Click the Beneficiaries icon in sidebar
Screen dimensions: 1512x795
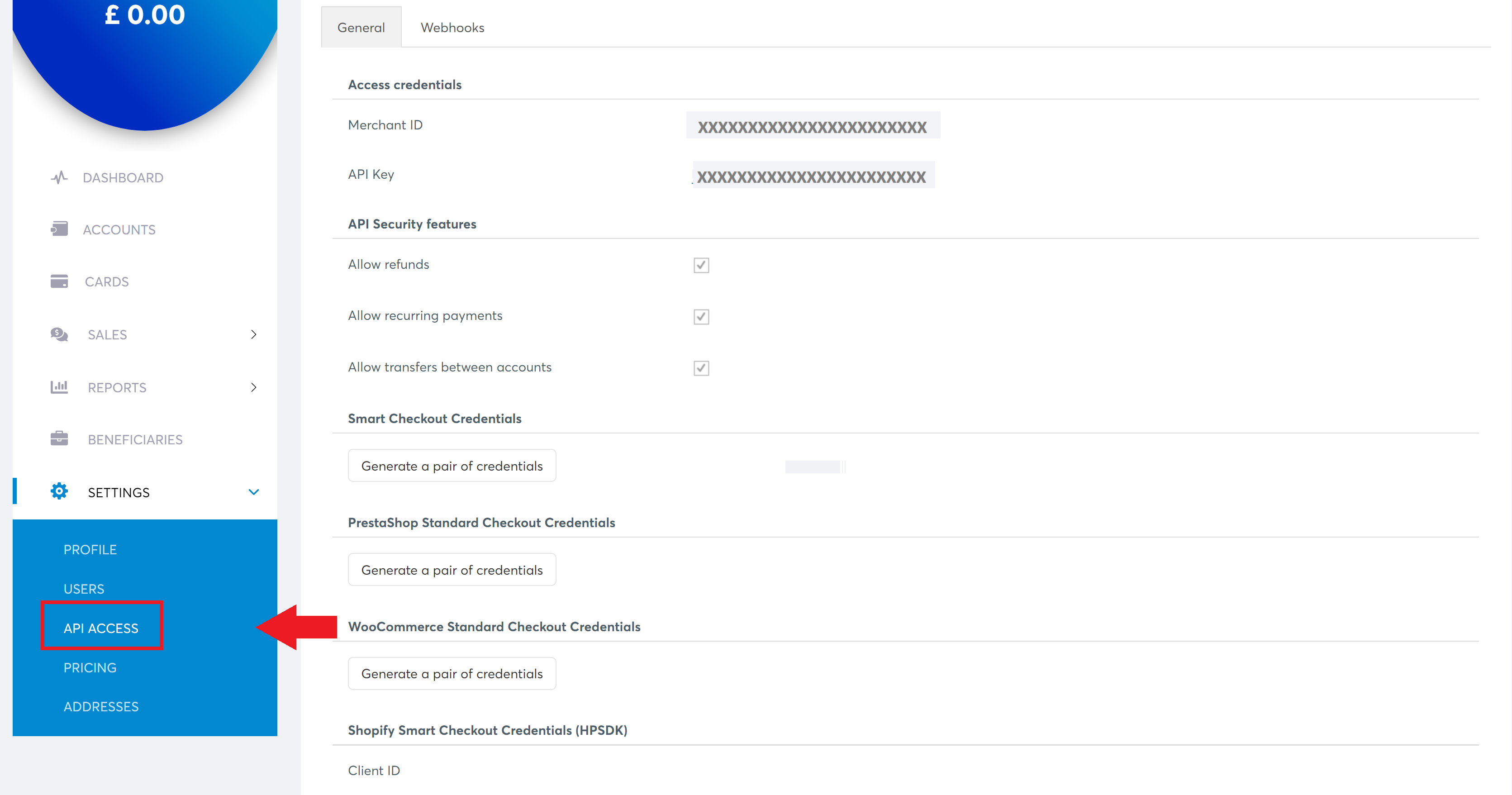coord(57,438)
